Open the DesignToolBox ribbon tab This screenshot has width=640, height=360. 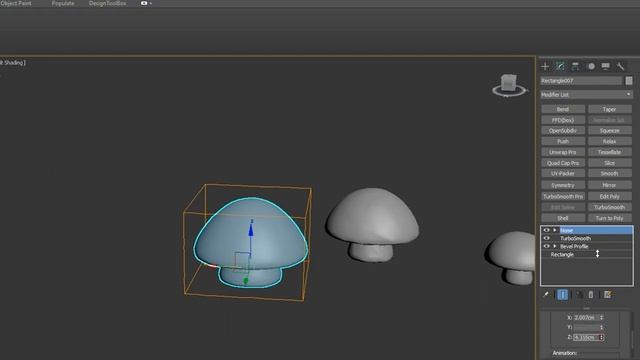pos(107,3)
